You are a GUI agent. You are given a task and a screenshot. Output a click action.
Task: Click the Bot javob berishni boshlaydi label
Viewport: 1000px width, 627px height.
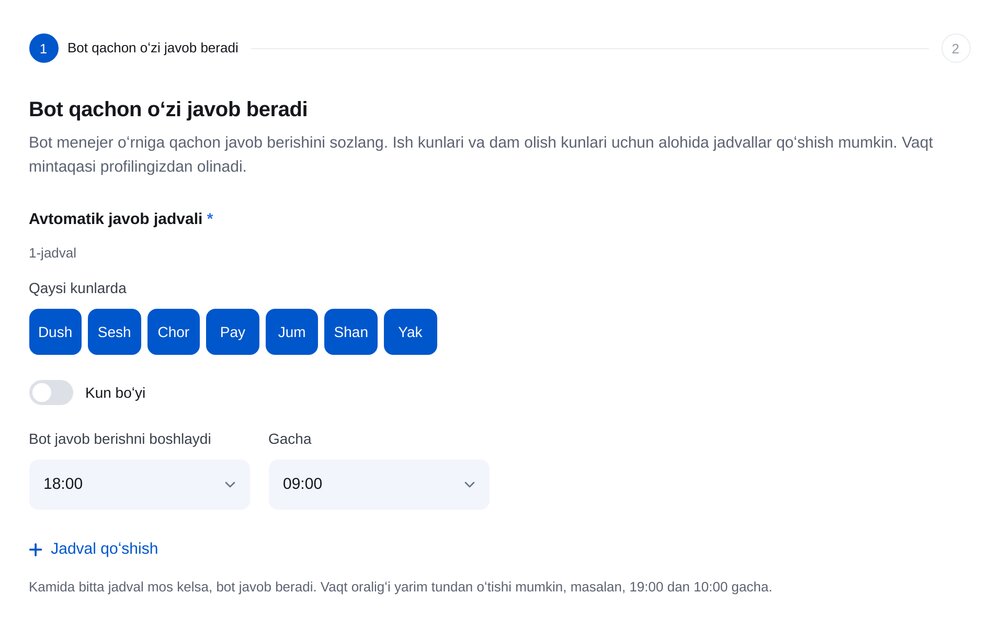120,439
